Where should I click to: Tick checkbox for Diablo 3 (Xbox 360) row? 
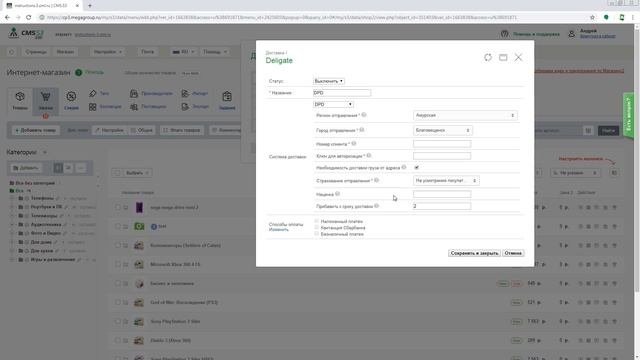point(118,340)
